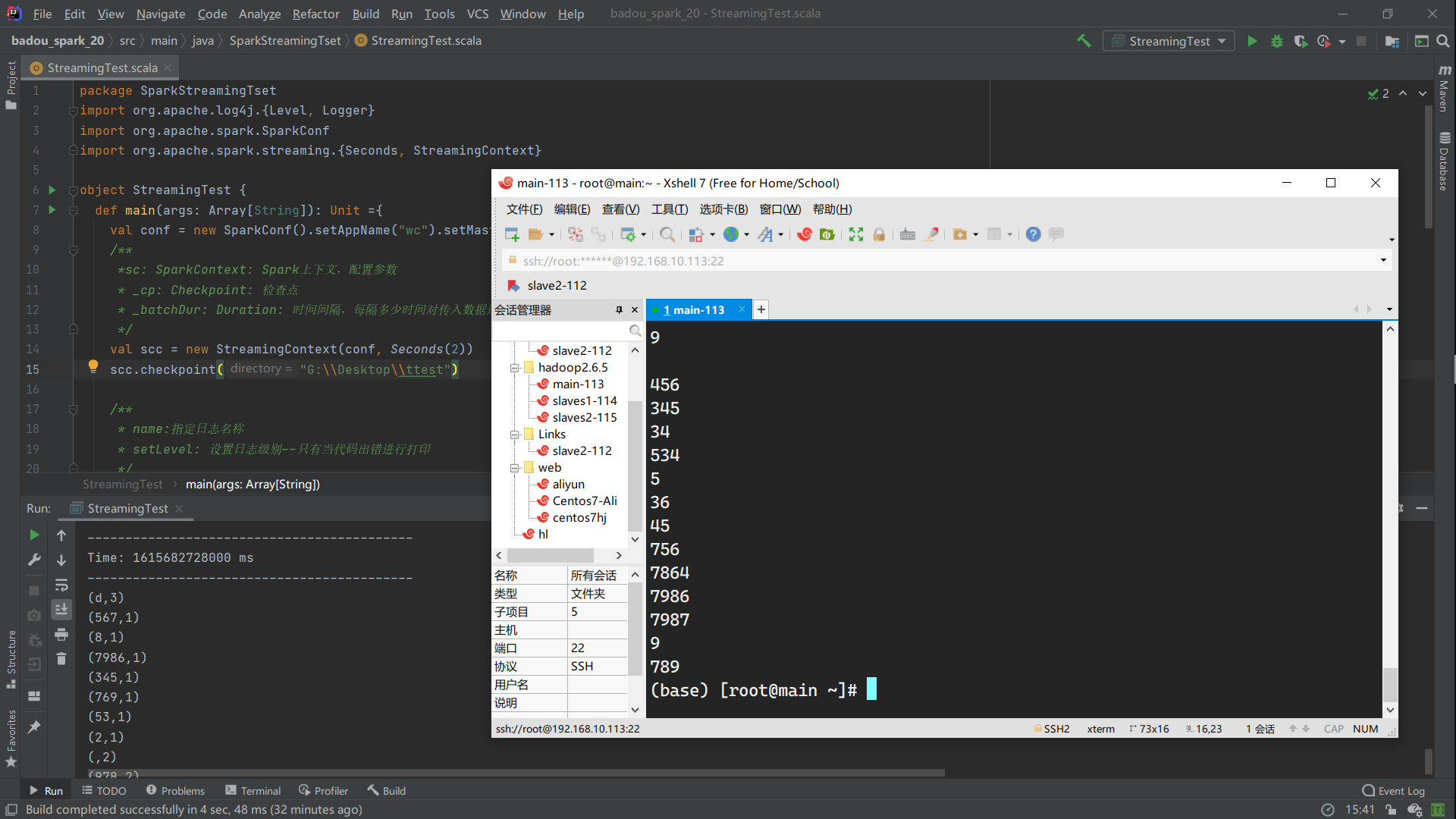Viewport: 1456px width, 819px height.
Task: Click the session tree horizontal scrollbar
Action: (x=551, y=555)
